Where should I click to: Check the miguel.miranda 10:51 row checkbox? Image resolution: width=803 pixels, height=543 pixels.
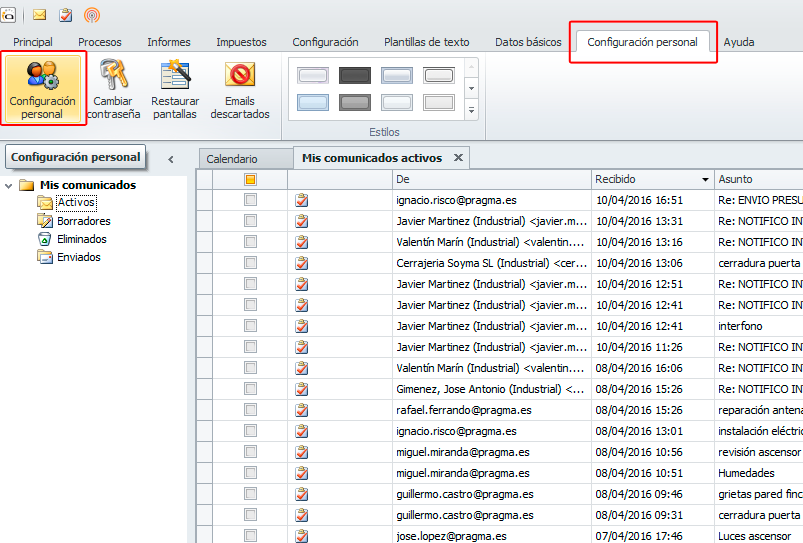250,473
